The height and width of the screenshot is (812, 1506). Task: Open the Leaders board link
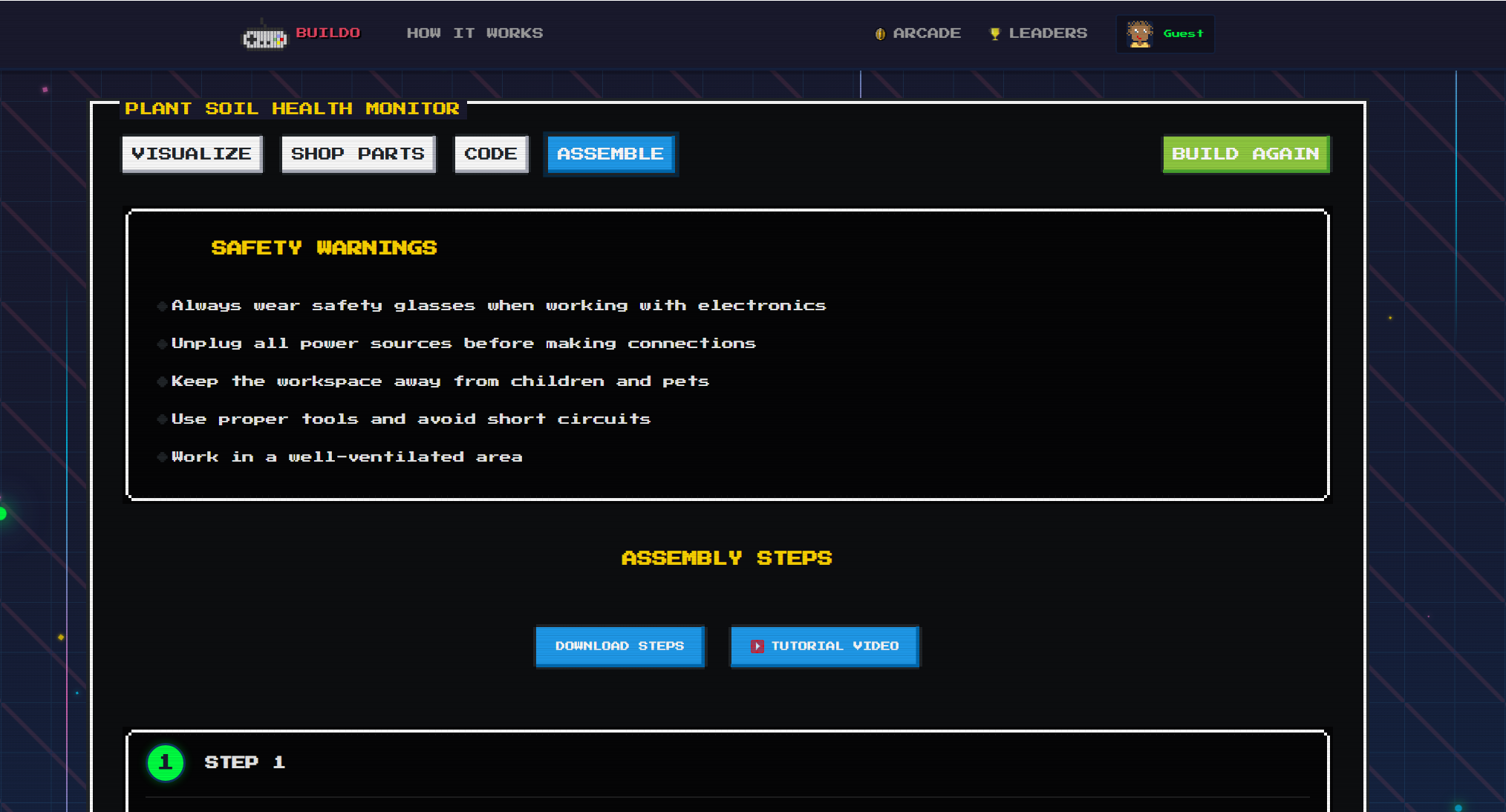(1047, 33)
